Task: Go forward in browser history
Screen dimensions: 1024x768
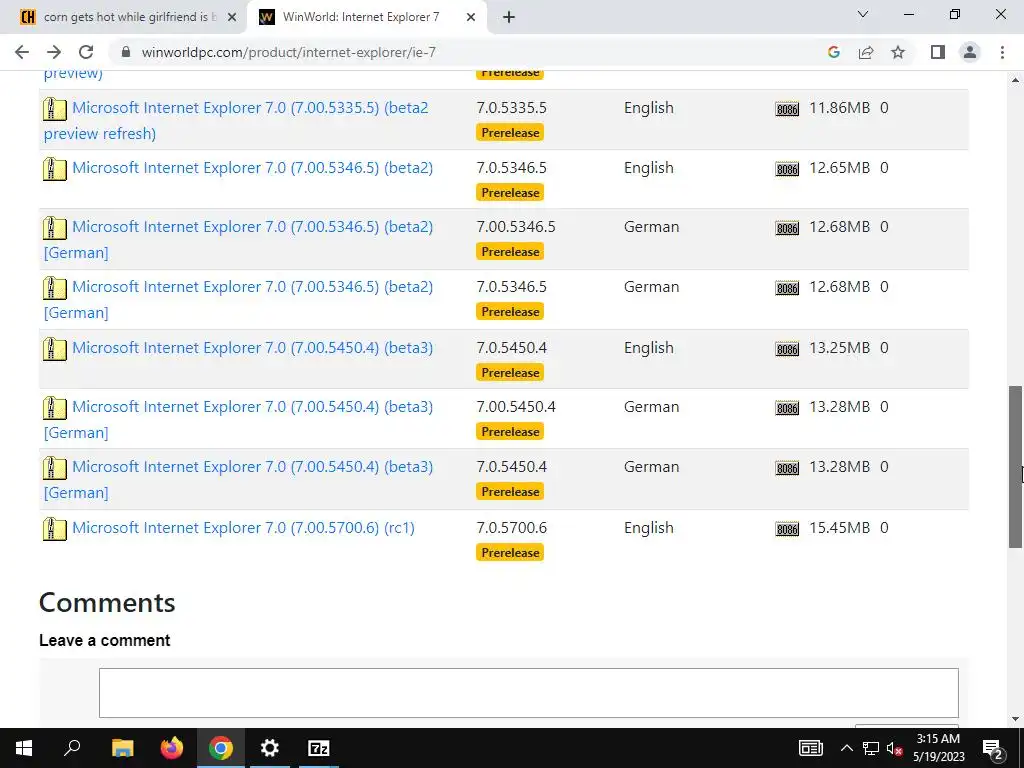Action: (54, 52)
